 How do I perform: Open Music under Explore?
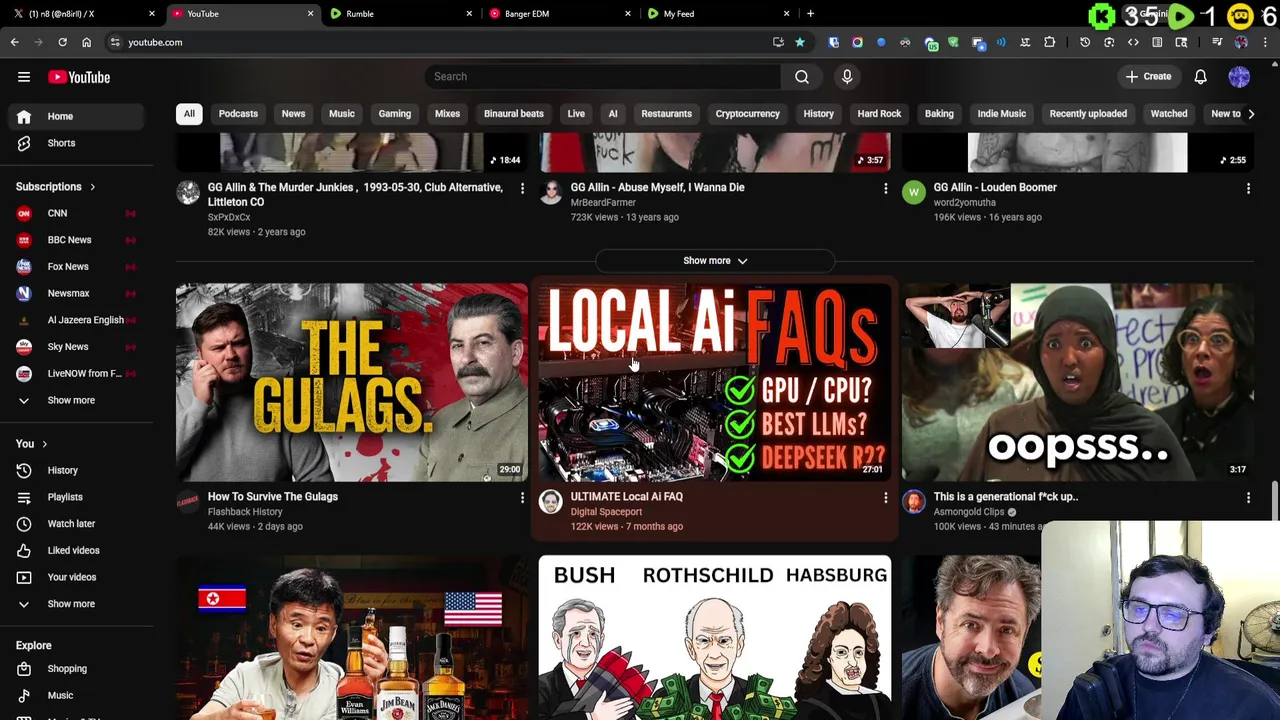[76, 695]
